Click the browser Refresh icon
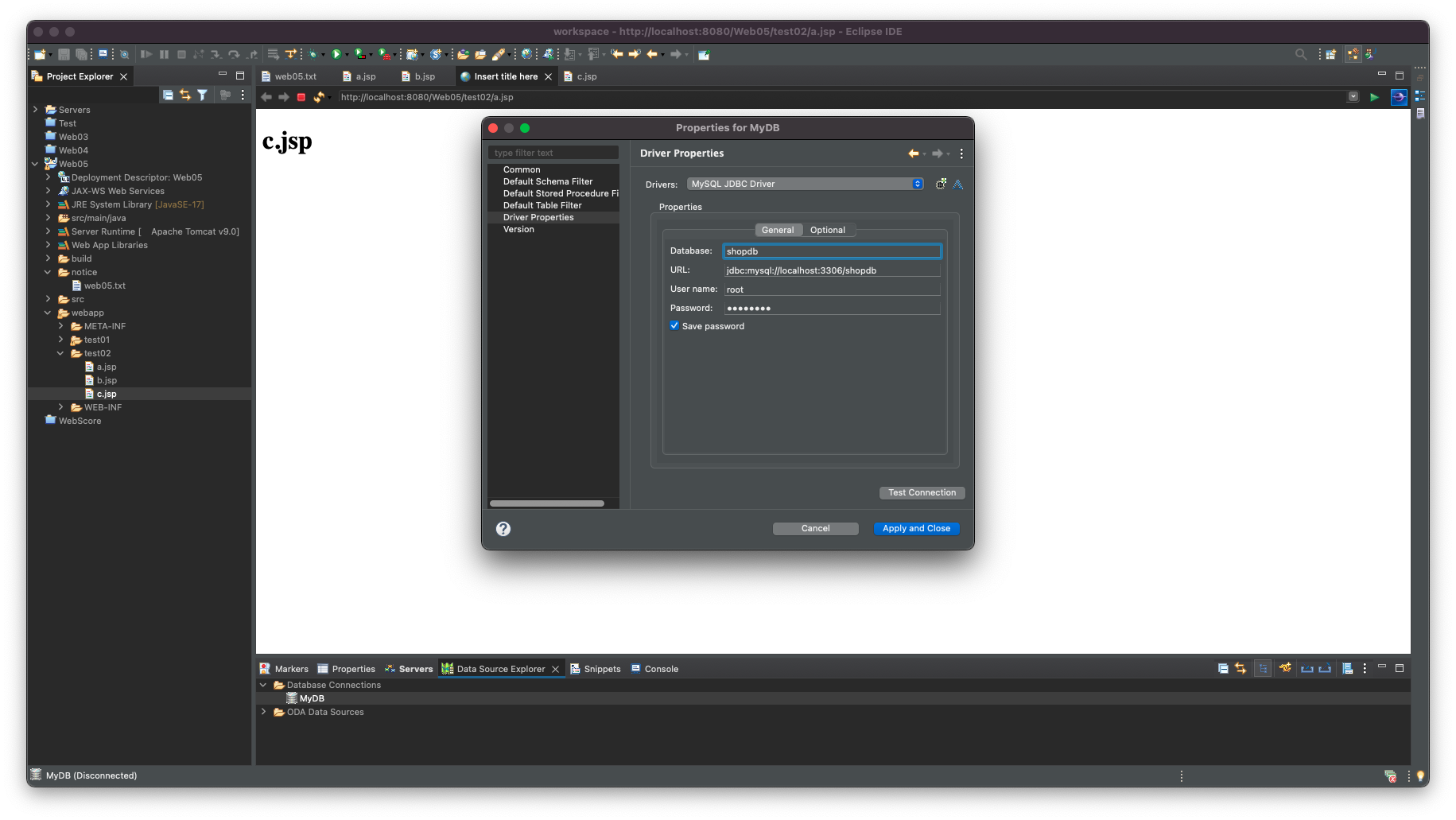 coord(319,97)
